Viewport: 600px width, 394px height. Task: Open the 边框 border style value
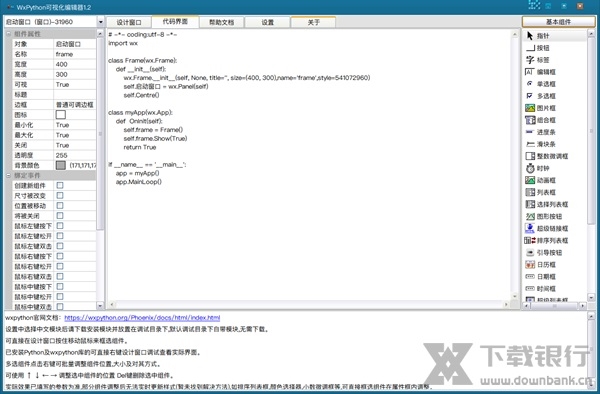pyautogui.click(x=75, y=105)
